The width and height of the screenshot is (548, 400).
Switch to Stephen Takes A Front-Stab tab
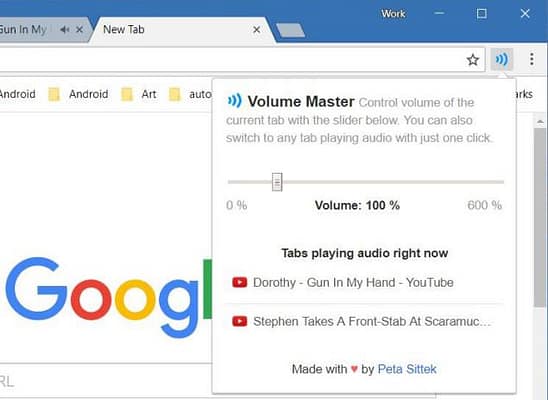[365, 321]
